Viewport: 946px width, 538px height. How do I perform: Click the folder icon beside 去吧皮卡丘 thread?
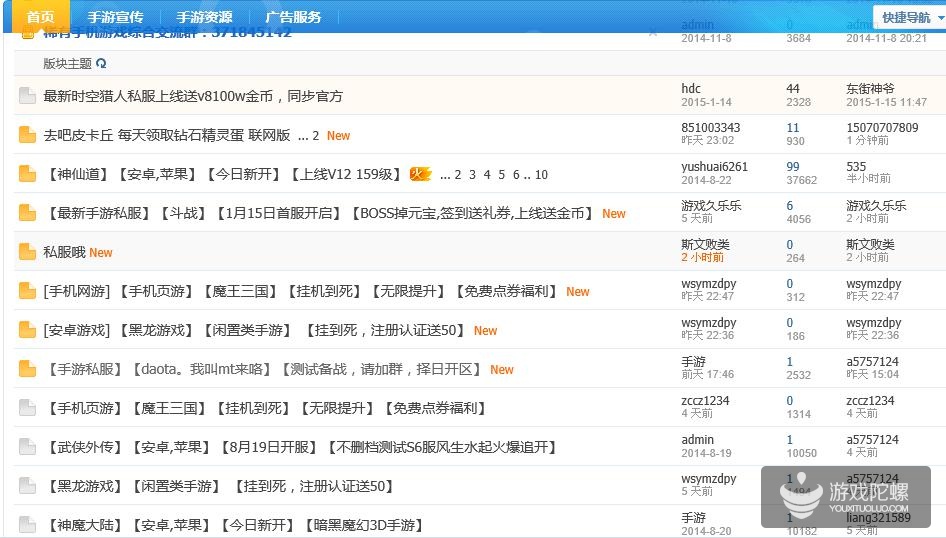(27, 135)
